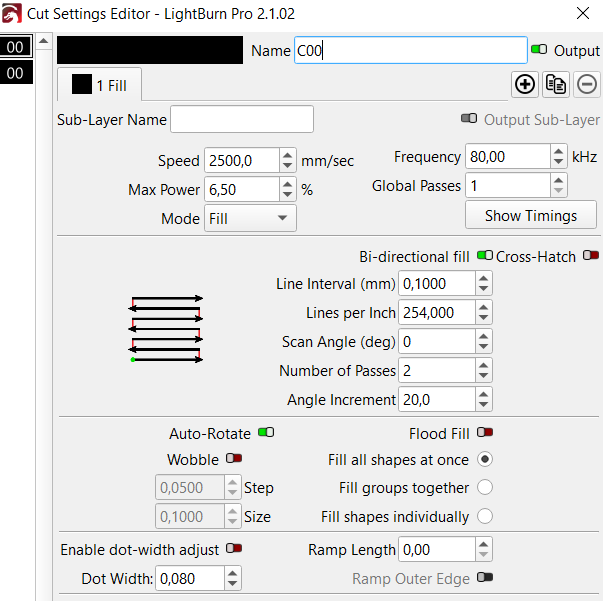Image resolution: width=603 pixels, height=601 pixels.
Task: Click the Max Power field 6,50
Action: tap(242, 189)
